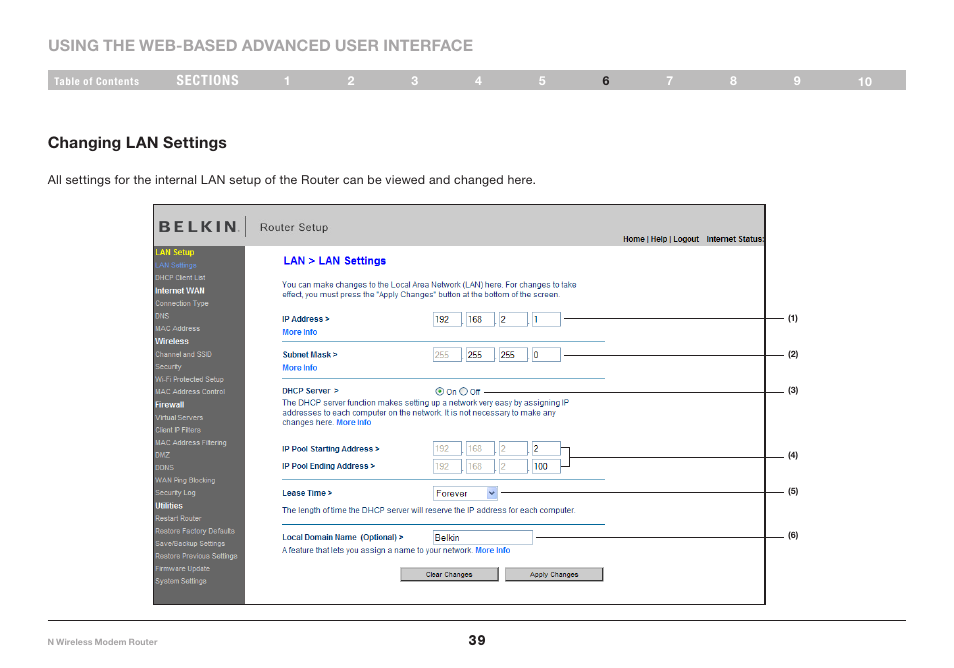
Task: Open the Utilities heading in the sidebar
Action: tap(169, 506)
